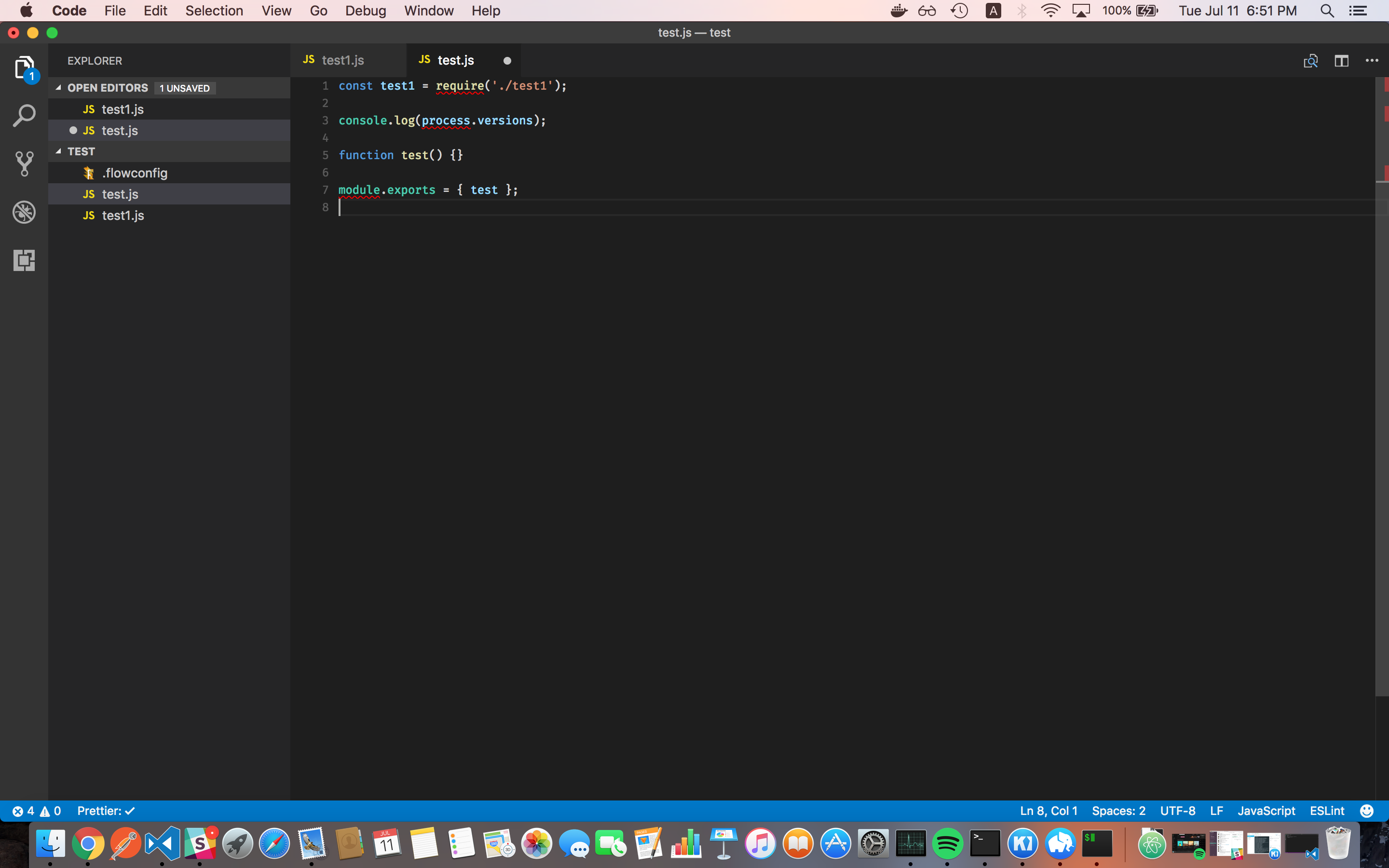Open the Search view in the activity bar
1389x868 pixels.
(24, 114)
